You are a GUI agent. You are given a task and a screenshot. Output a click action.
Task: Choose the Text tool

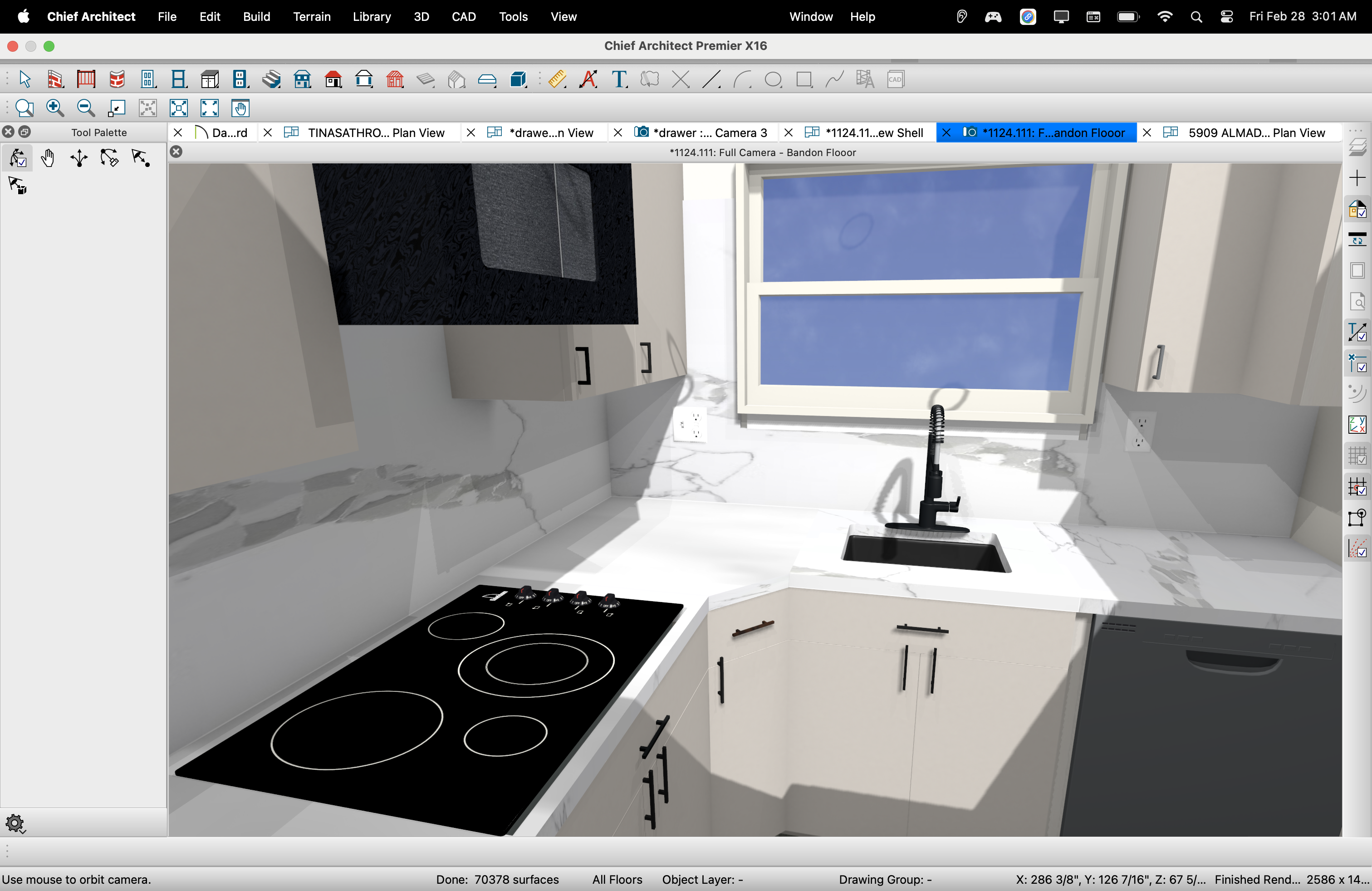(619, 79)
